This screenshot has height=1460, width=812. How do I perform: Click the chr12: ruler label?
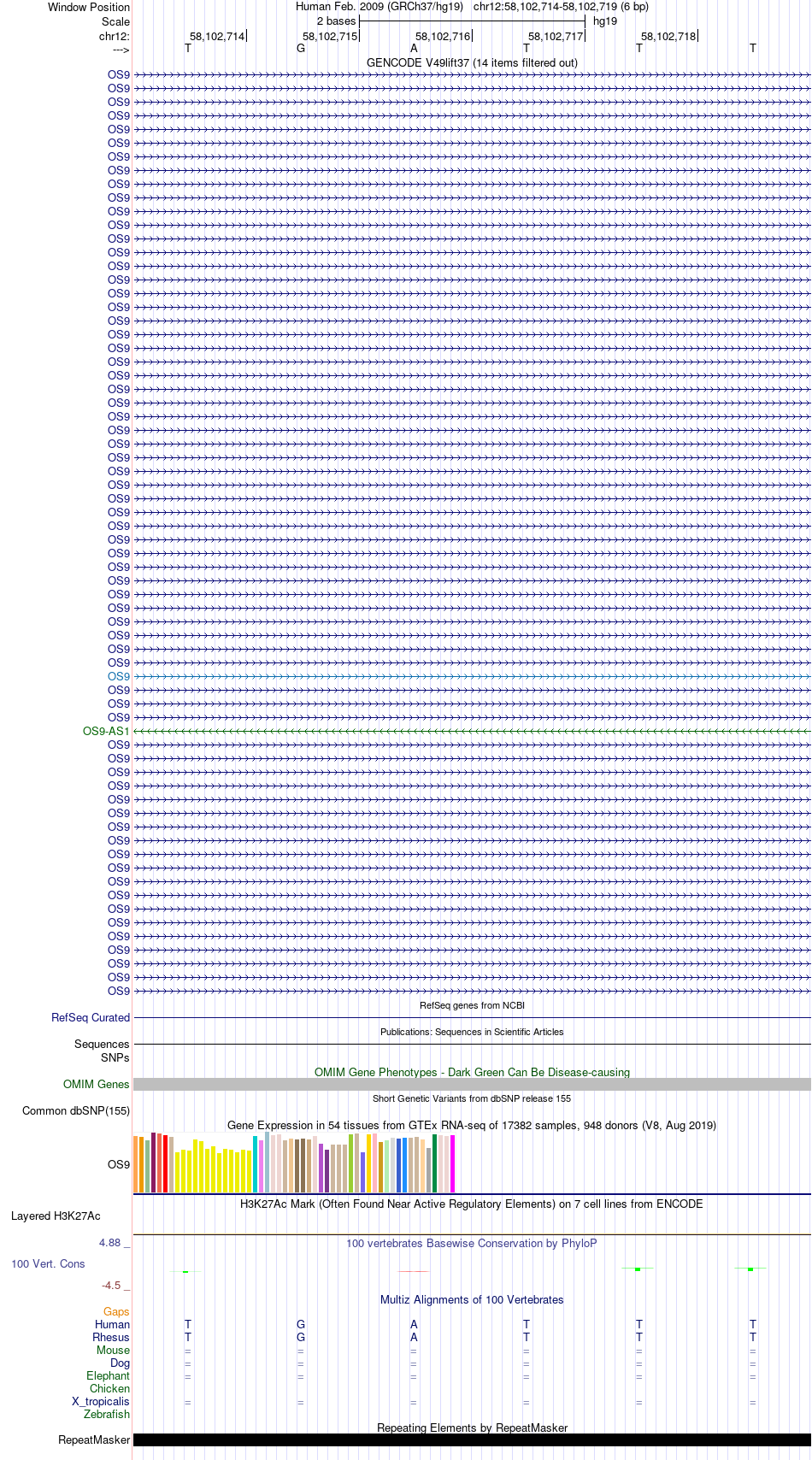coord(115,36)
